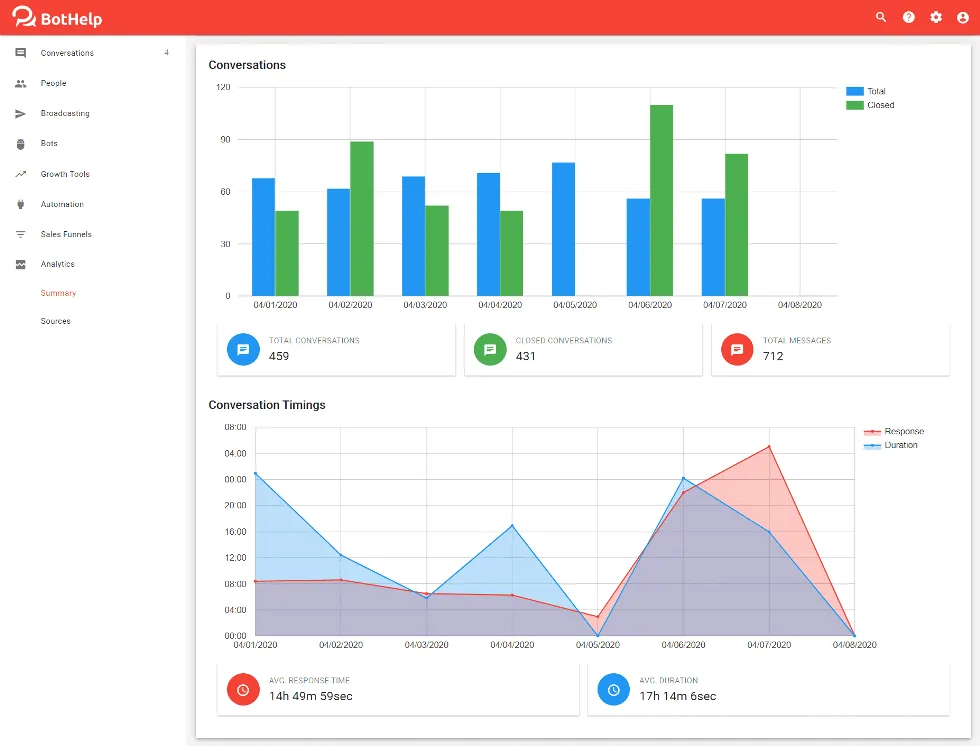Click the green 04/06/2020 Closed bar

tap(661, 201)
